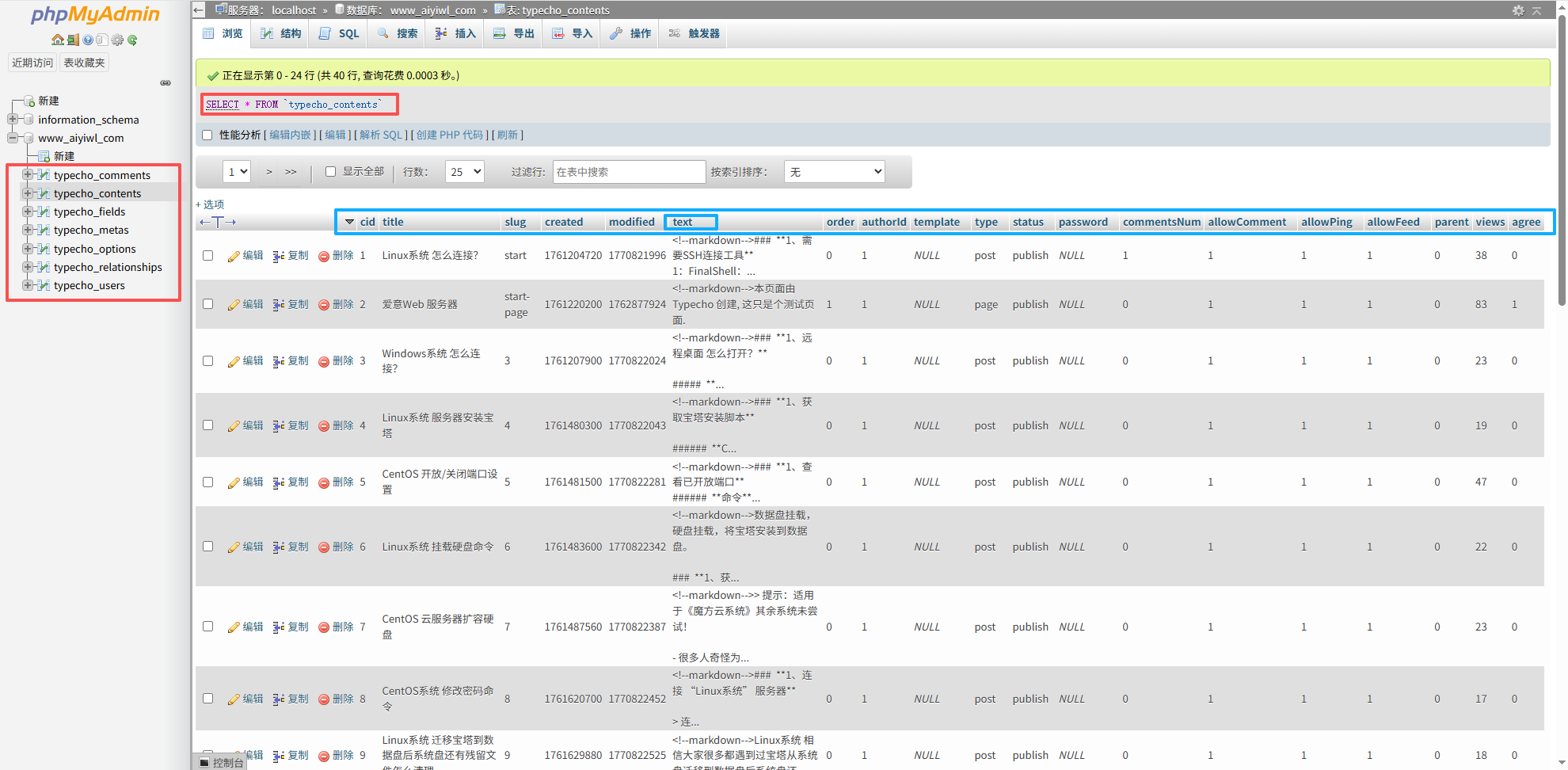Click the logout door icon in the sidebar

tap(73, 40)
